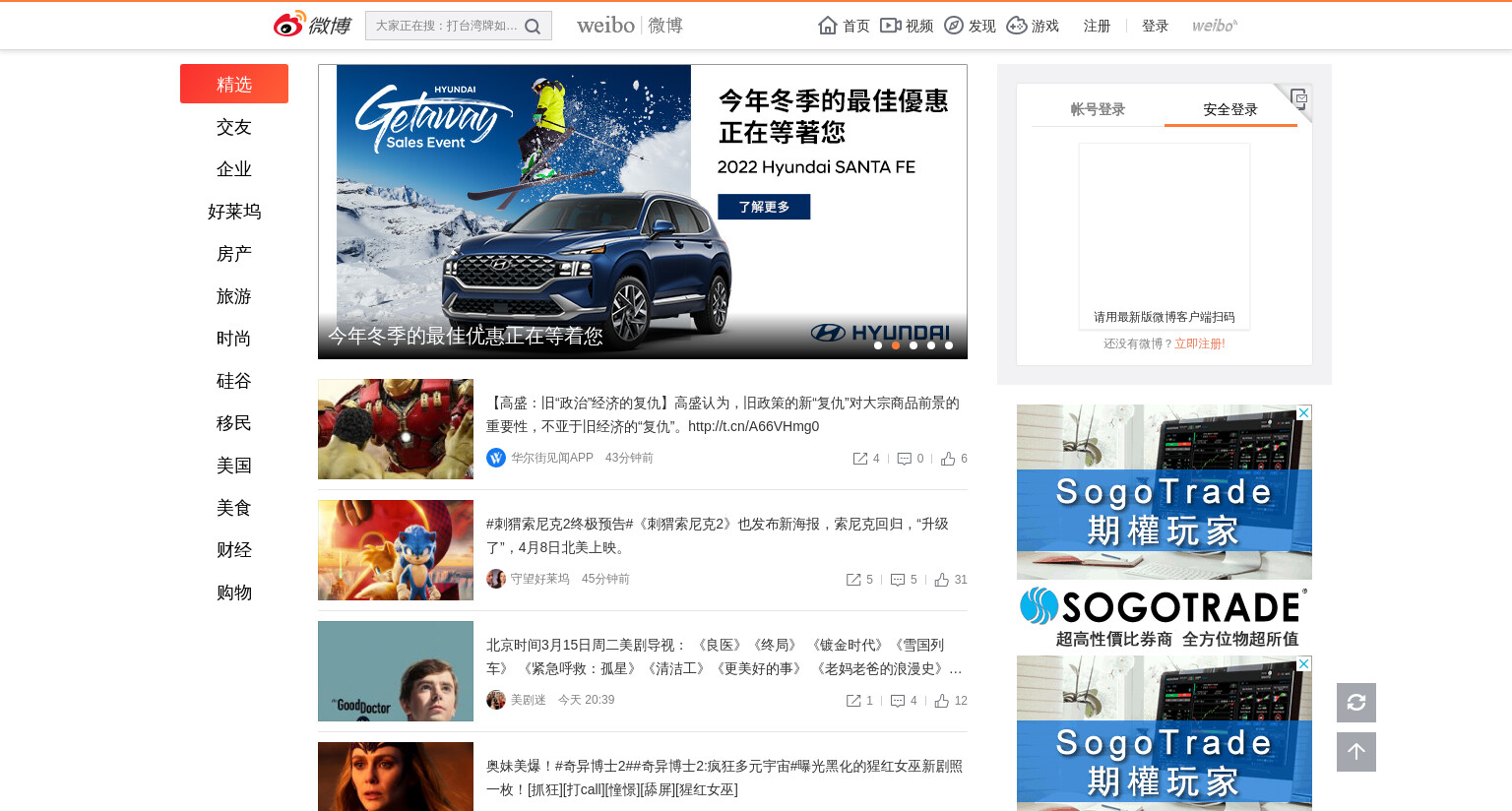This screenshot has width=1512, height=811.
Task: Open the 游戏 games section
Action: tap(1033, 26)
